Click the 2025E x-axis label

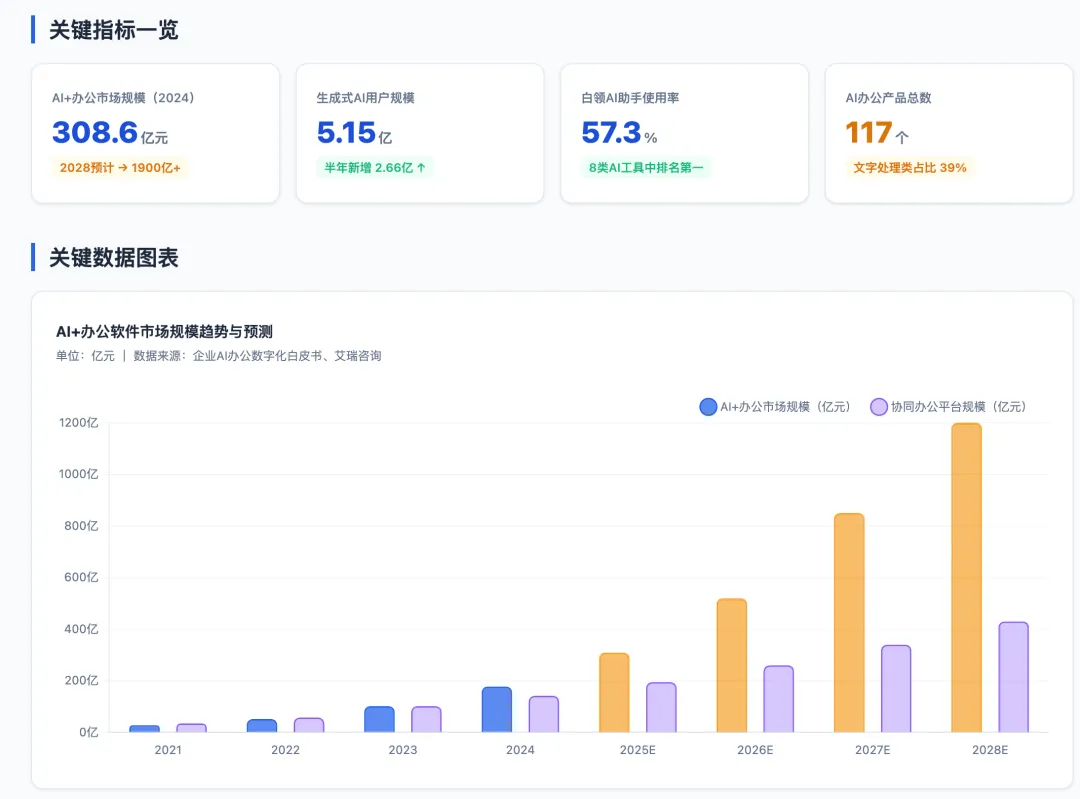638,749
